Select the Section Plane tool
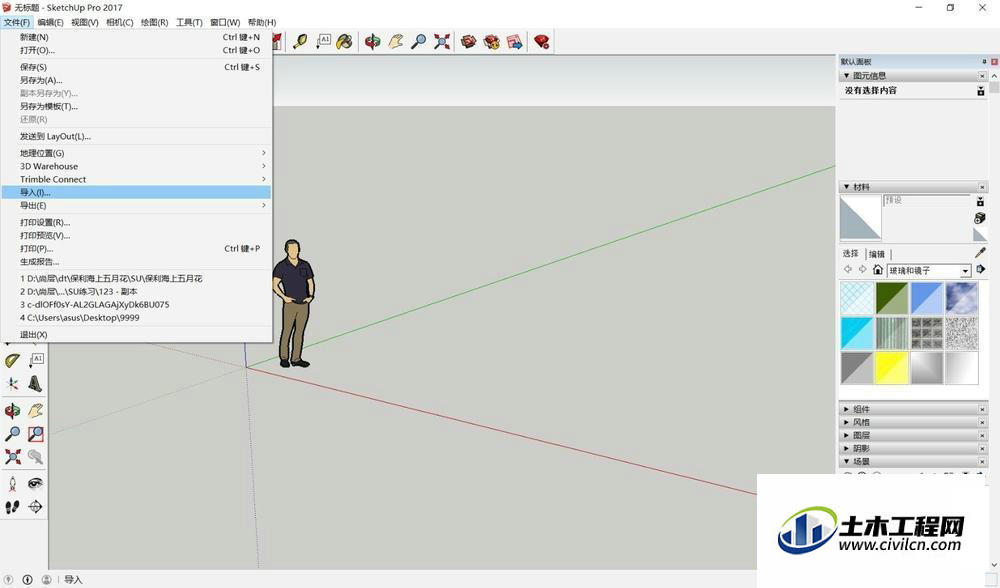The width and height of the screenshot is (1000, 588). coord(36,507)
